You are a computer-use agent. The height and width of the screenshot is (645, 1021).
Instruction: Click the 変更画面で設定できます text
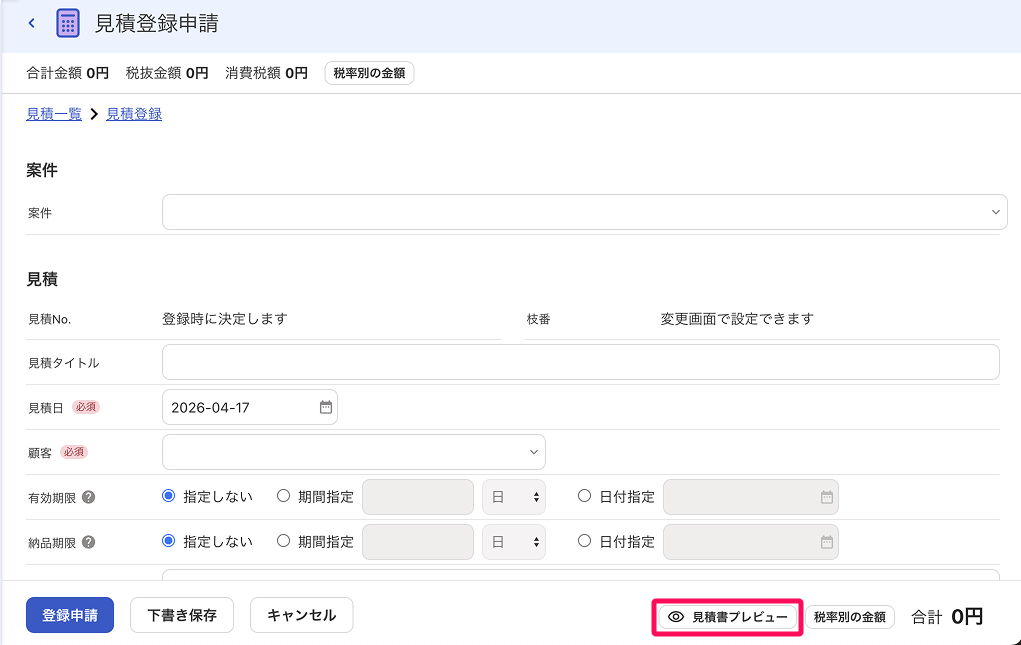click(x=737, y=319)
